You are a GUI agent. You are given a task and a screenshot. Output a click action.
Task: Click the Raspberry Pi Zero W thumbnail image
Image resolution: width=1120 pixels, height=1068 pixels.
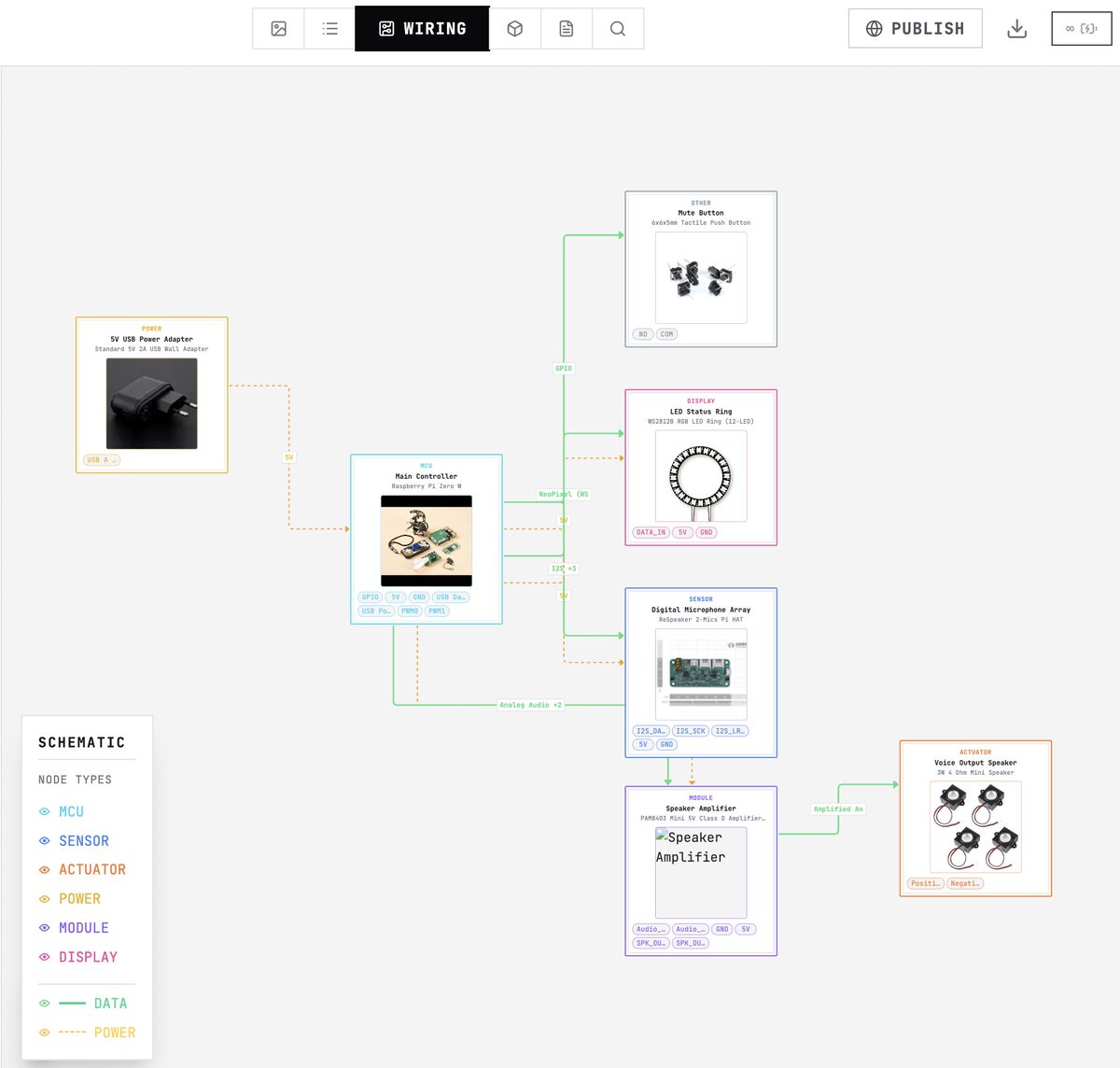(x=426, y=540)
